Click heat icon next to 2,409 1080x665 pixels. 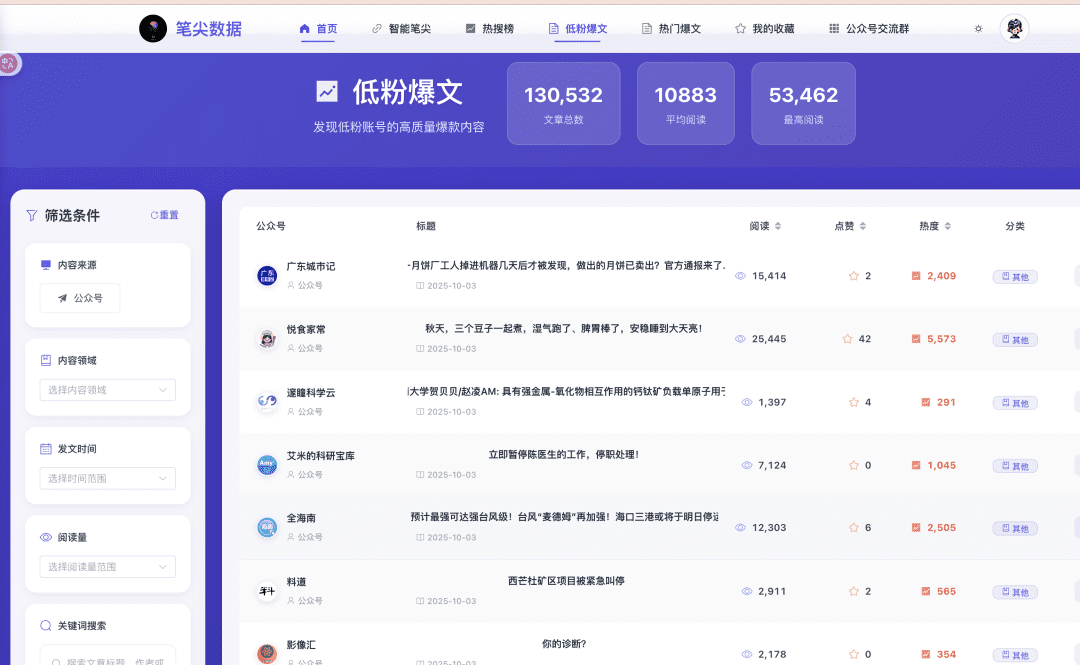tap(916, 276)
